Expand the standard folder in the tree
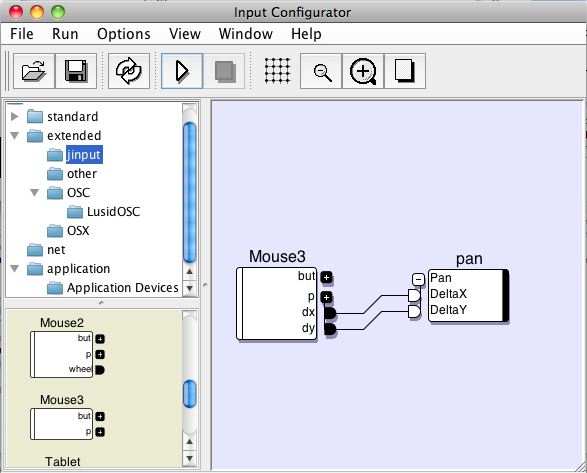Screen dimensions: 587x473 (x=15, y=116)
